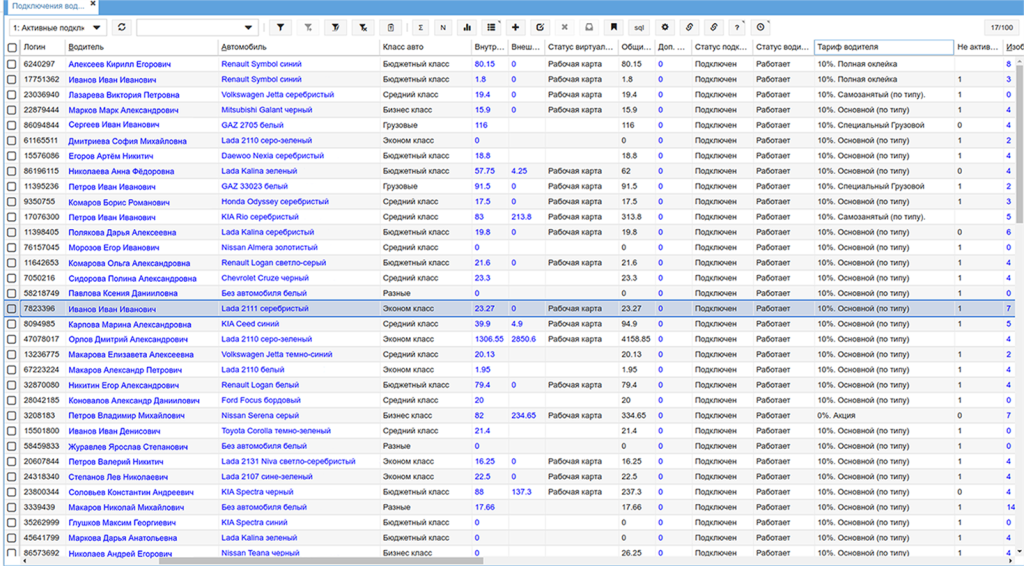
Task: Click the plus icon to add record
Action: coord(515,27)
